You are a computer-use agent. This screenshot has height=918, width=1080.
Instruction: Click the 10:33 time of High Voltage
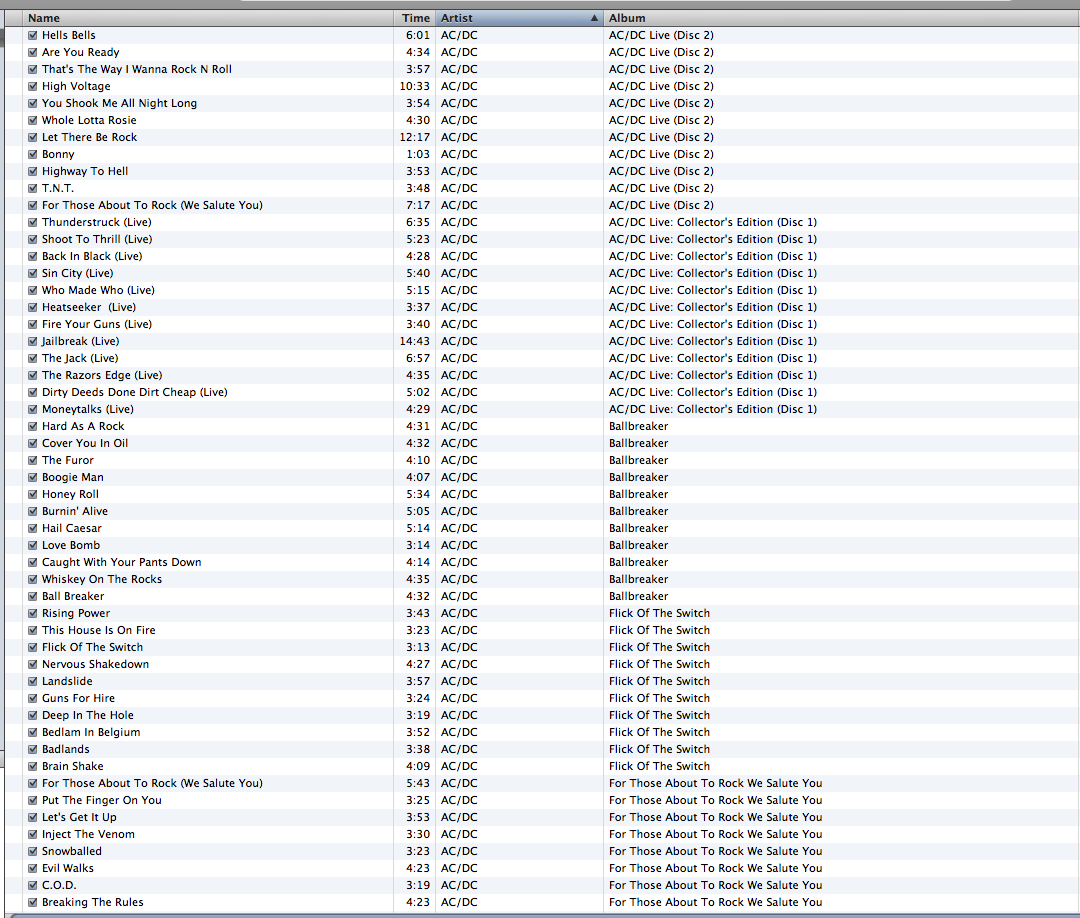(415, 86)
